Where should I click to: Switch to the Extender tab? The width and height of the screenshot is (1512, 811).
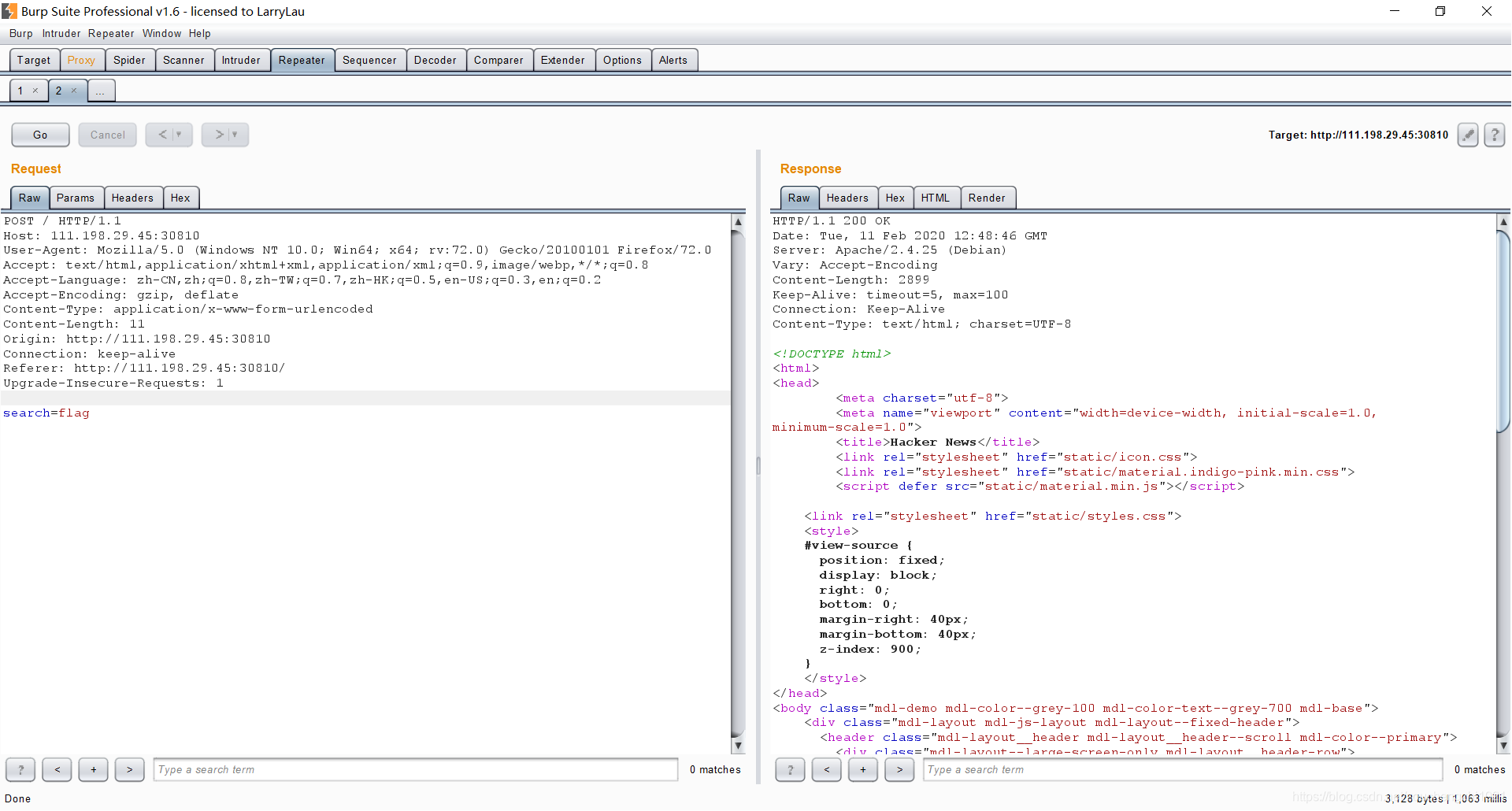tap(563, 60)
